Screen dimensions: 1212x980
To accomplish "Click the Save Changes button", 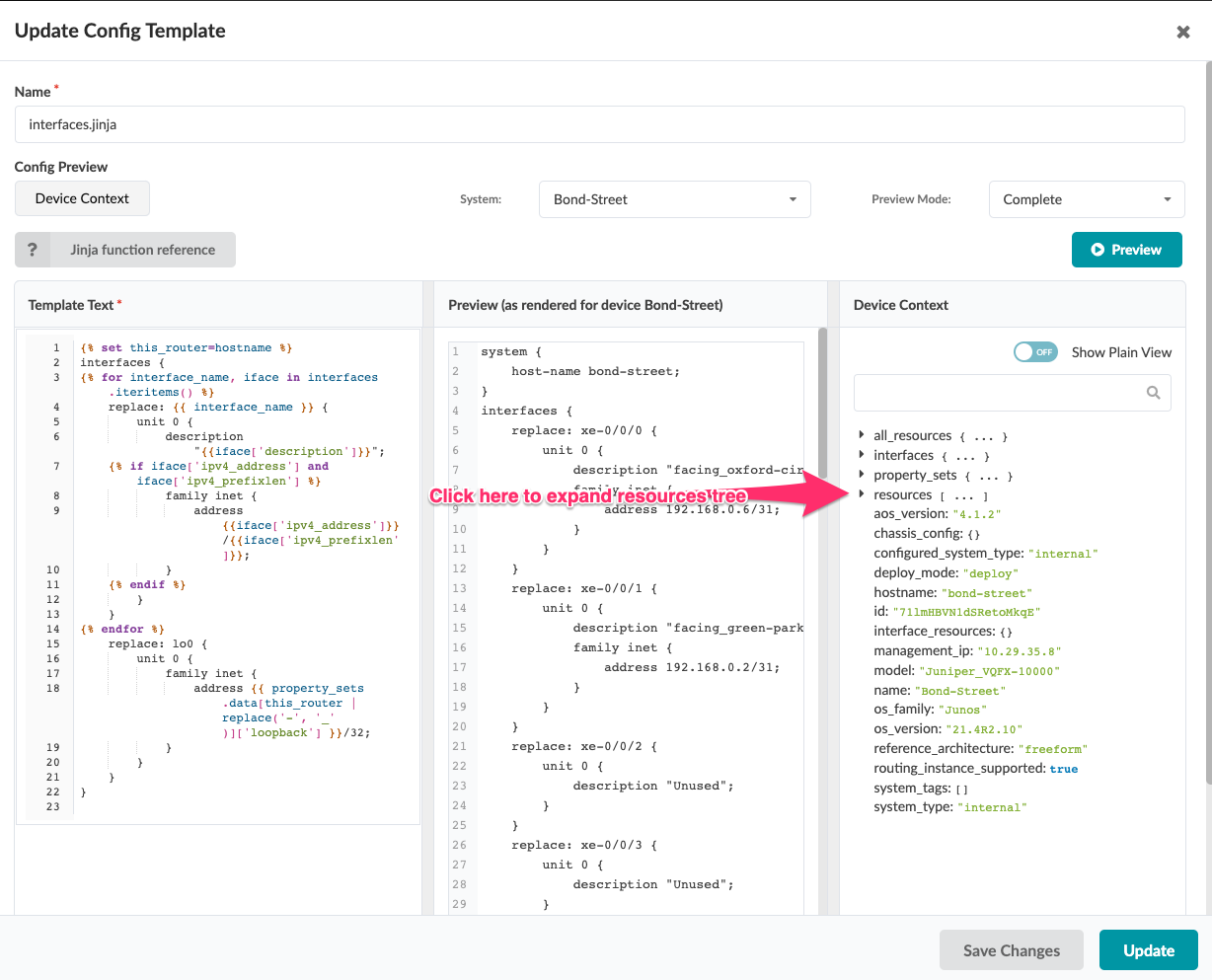I will (1011, 950).
